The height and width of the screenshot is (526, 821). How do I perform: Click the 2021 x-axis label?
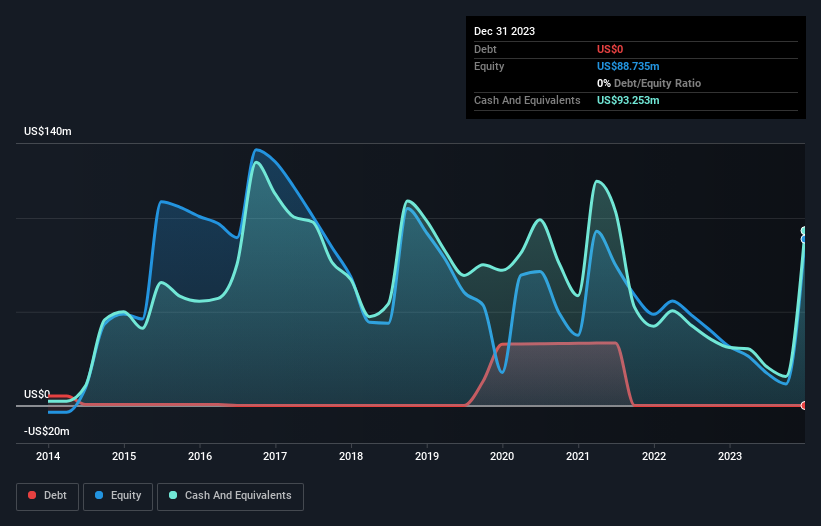coord(578,456)
